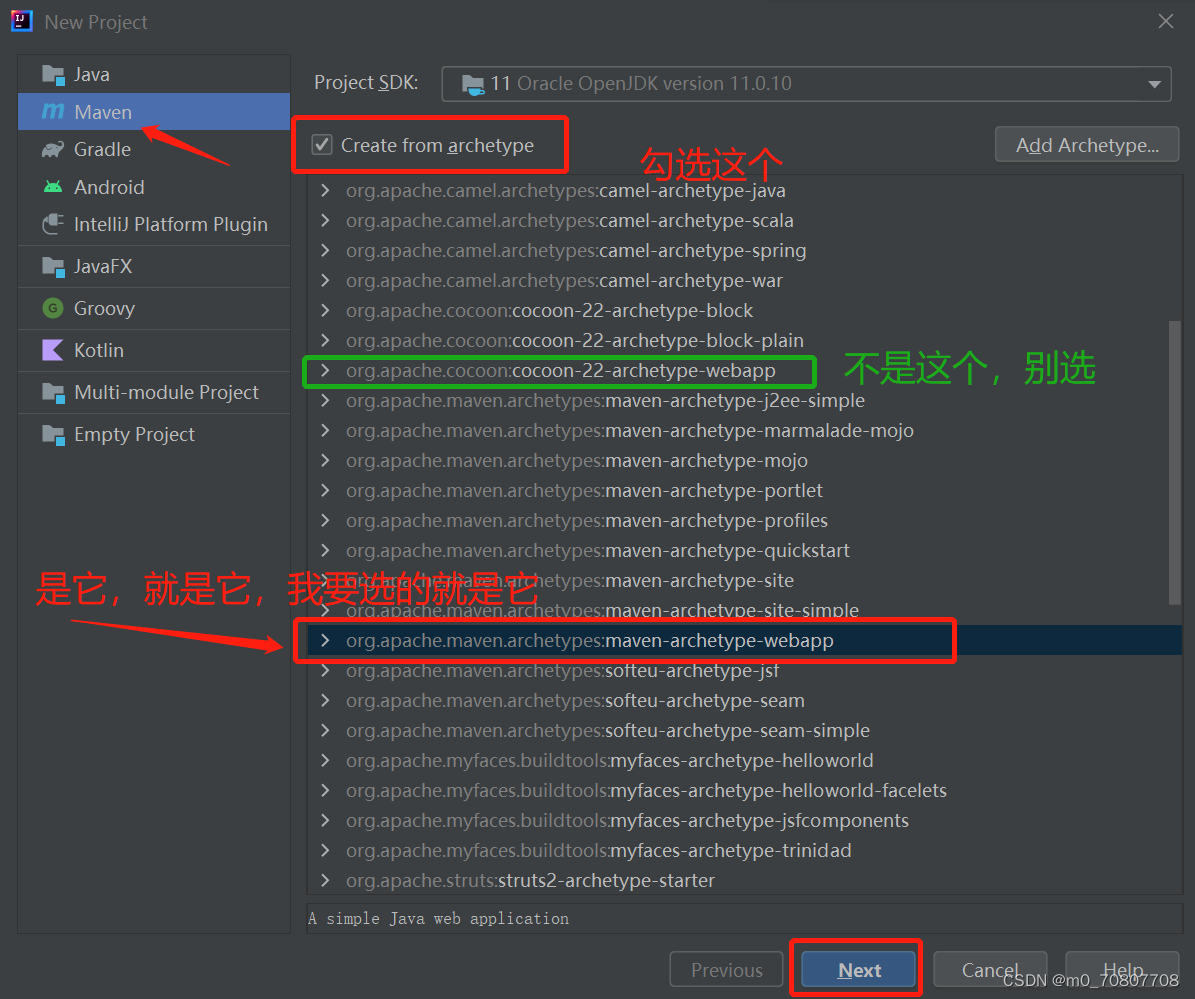Select the softeu-archetype-jsf row
This screenshot has height=999, width=1195.
click(745, 671)
